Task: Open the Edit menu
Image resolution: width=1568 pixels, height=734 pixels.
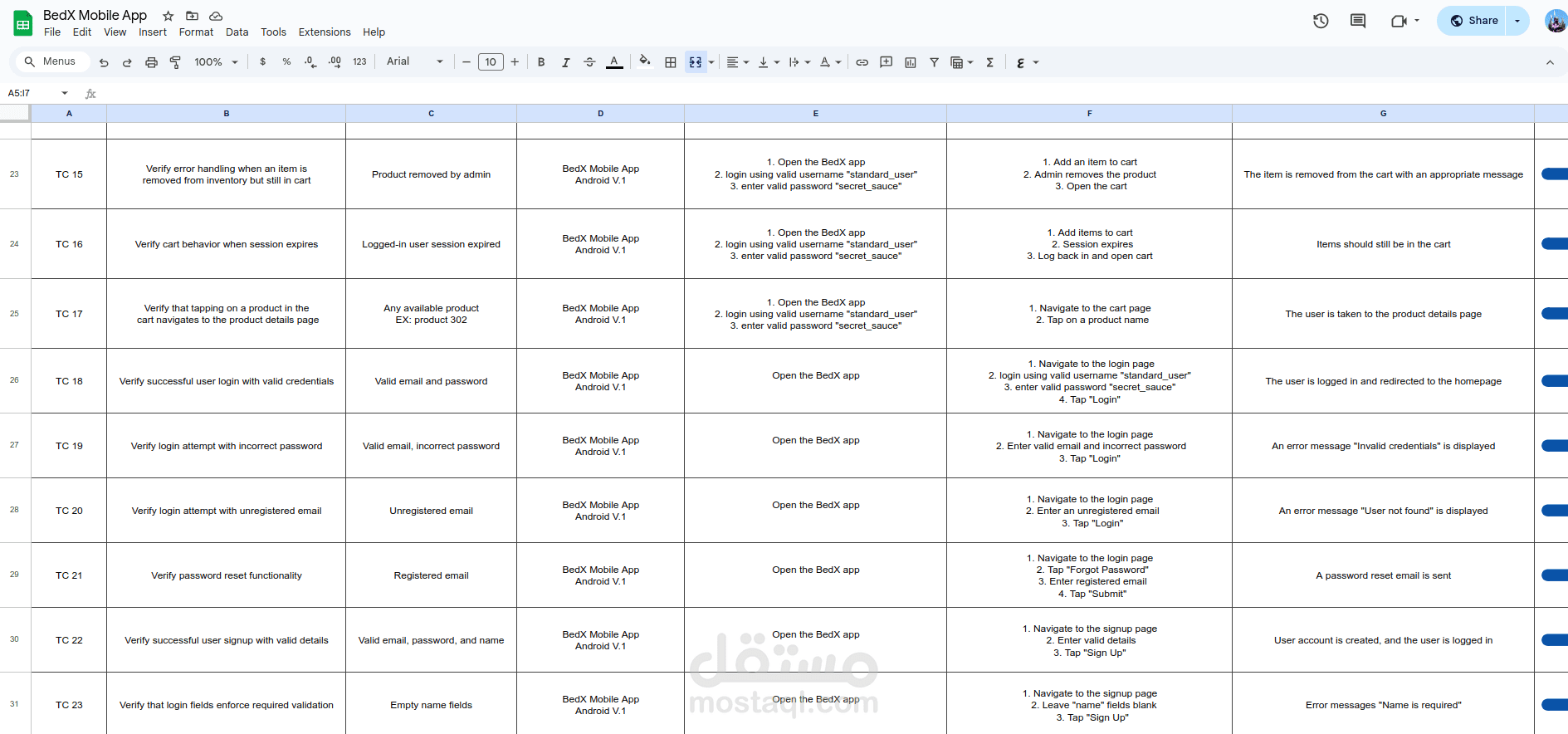Action: (82, 32)
